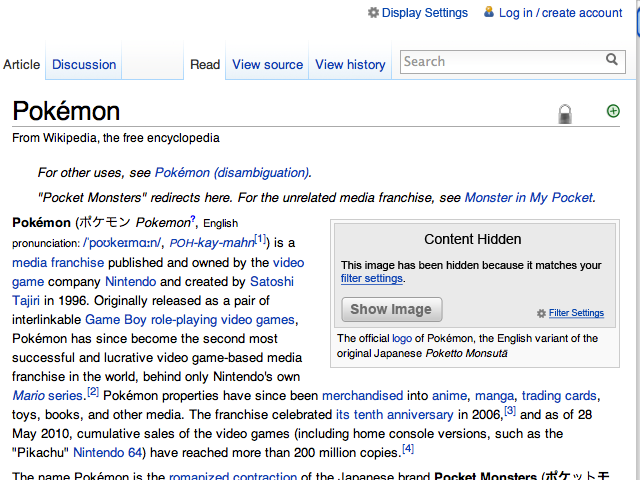The width and height of the screenshot is (640, 480).
Task: Follow the Monster in My Pocket link
Action: tap(529, 198)
